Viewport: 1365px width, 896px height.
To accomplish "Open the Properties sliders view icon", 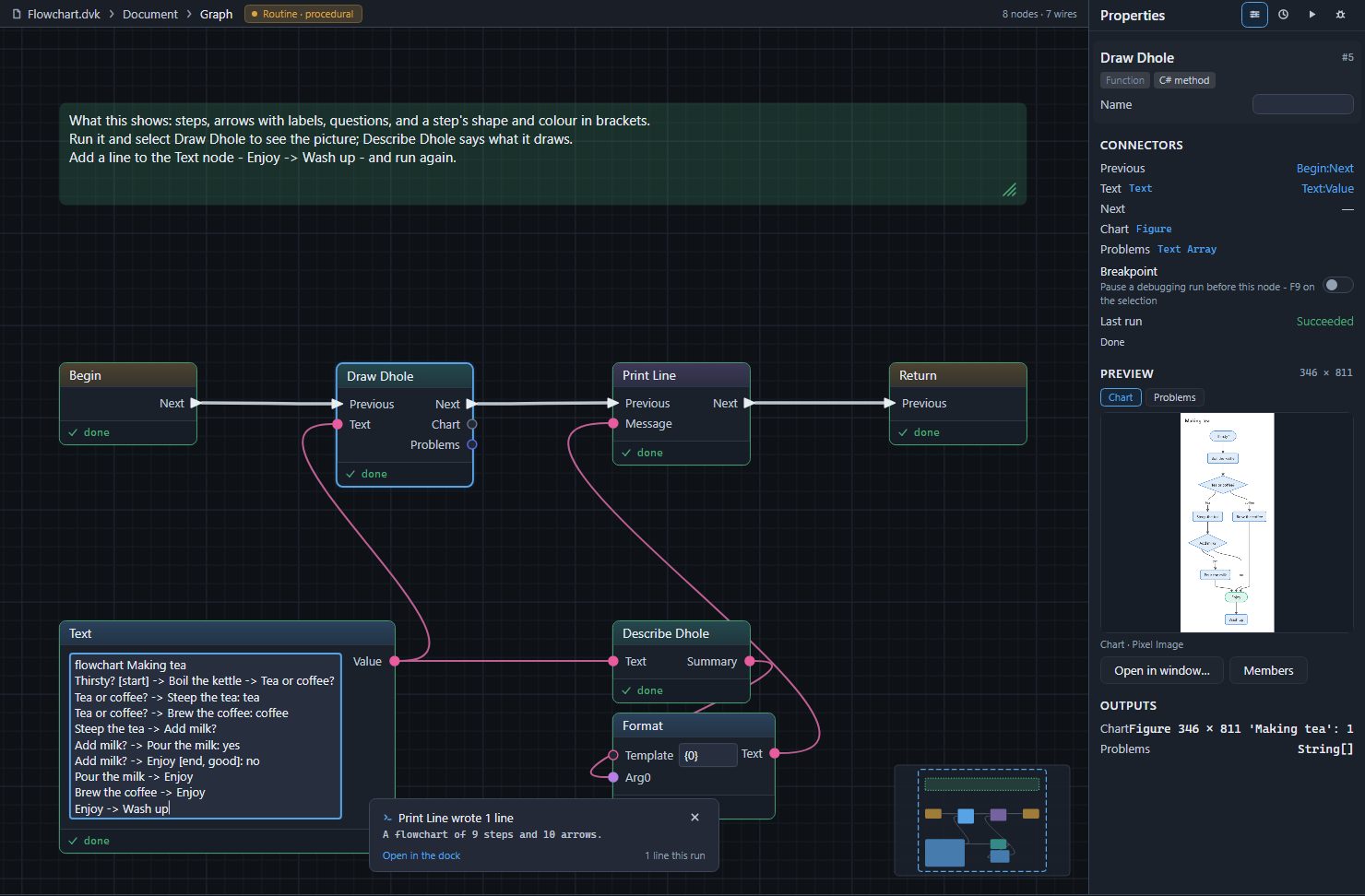I will [1254, 15].
